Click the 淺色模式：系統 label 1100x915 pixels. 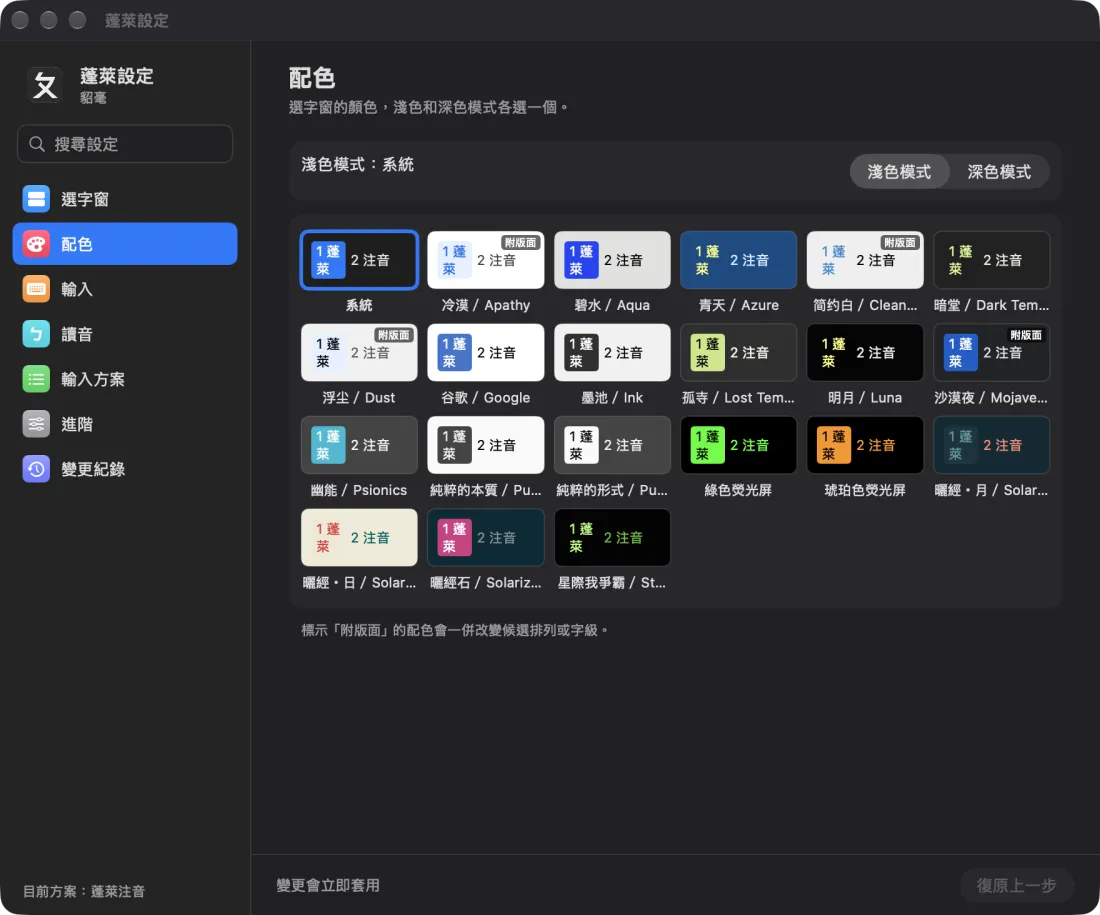(358, 164)
